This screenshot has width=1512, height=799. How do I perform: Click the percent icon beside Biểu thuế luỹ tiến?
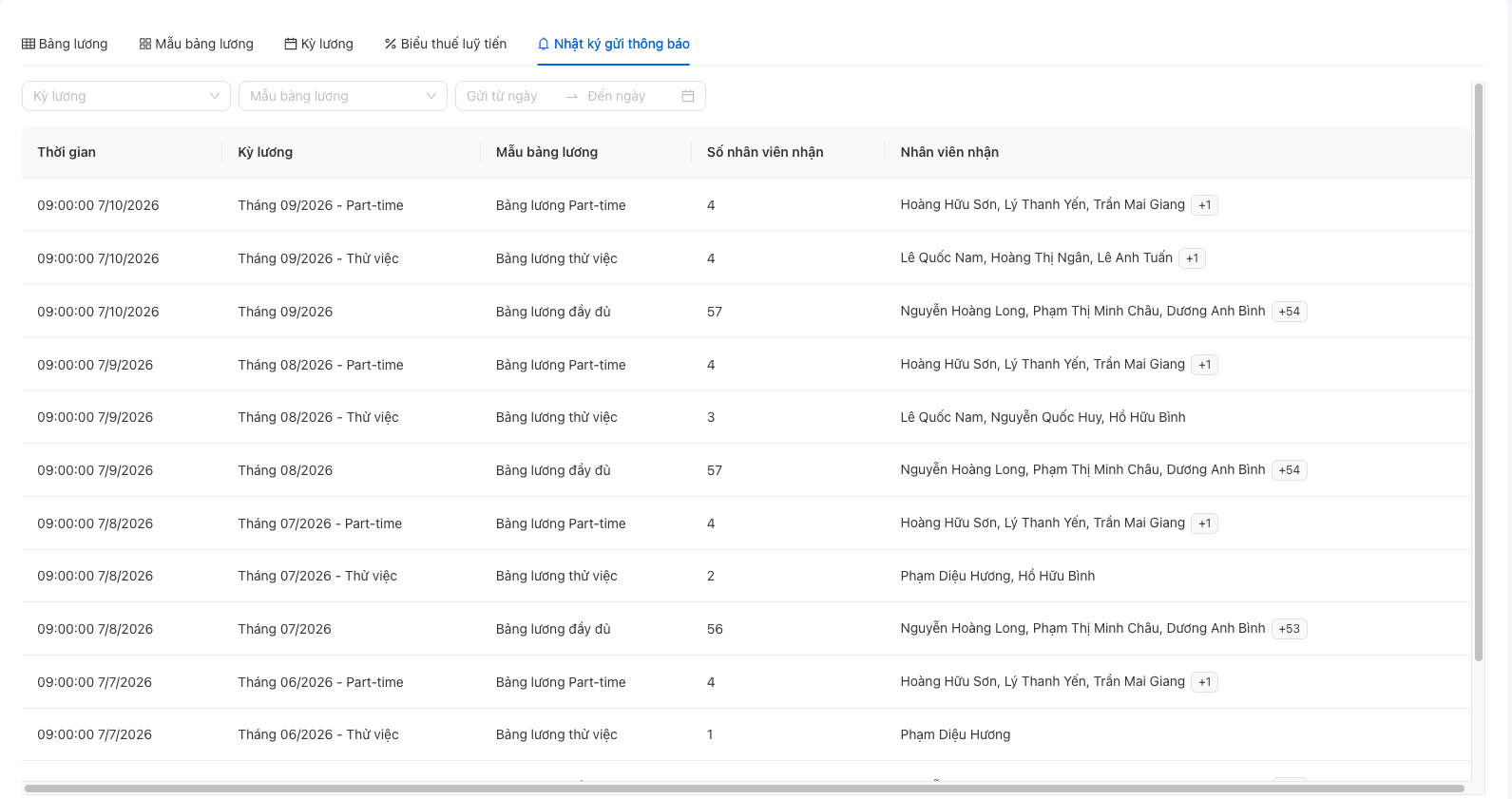[391, 44]
